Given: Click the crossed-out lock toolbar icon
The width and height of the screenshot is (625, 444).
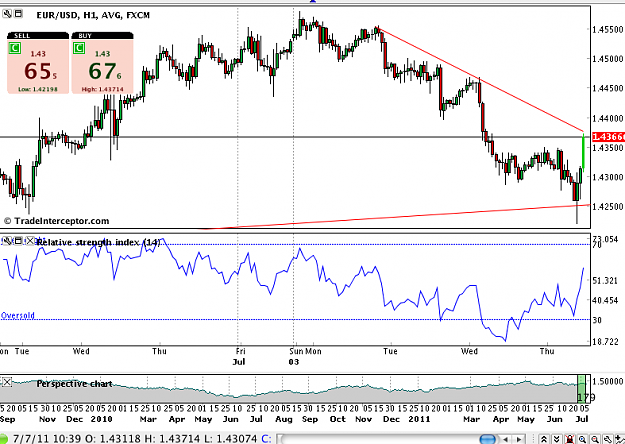Looking at the screenshot, I should click(x=570, y=439).
